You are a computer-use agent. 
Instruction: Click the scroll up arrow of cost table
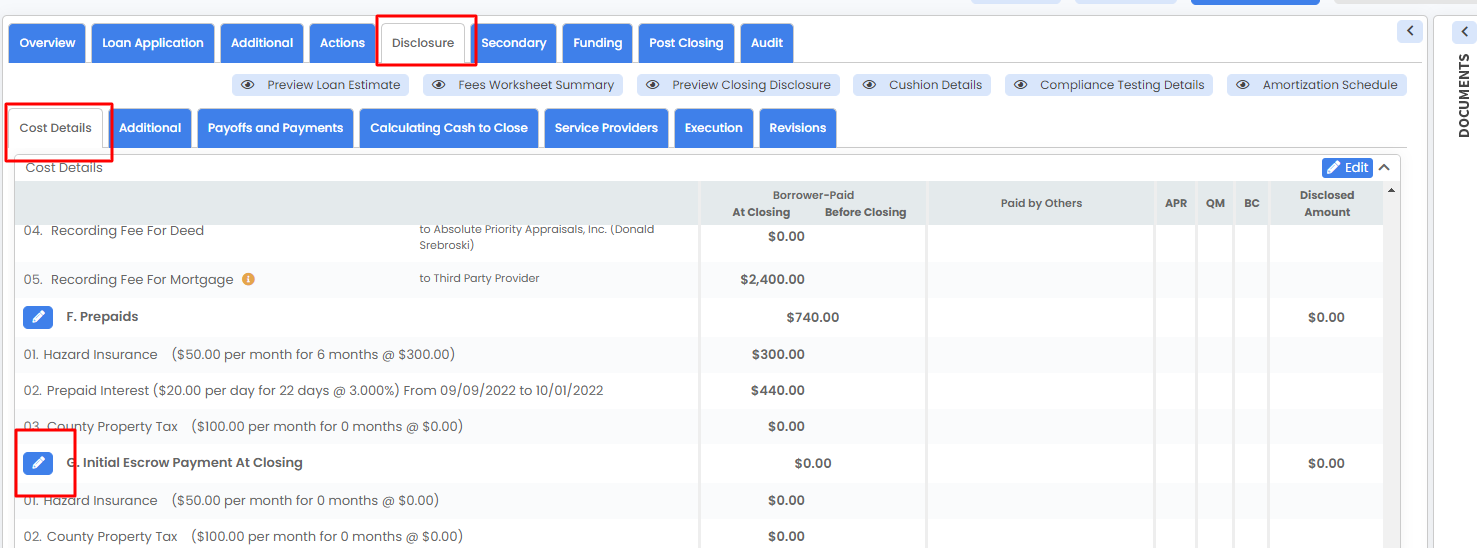(x=1392, y=190)
